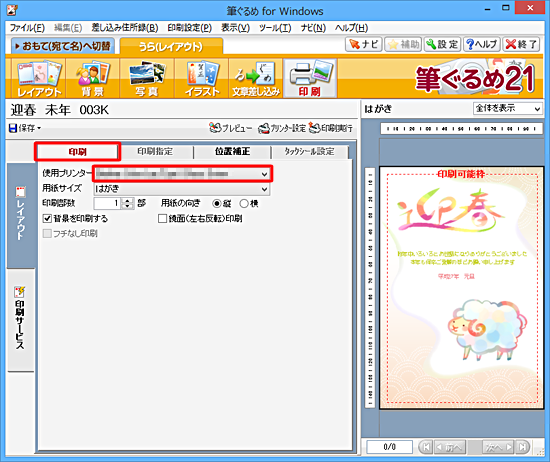Increase the print copies with the up arrow

128,201
